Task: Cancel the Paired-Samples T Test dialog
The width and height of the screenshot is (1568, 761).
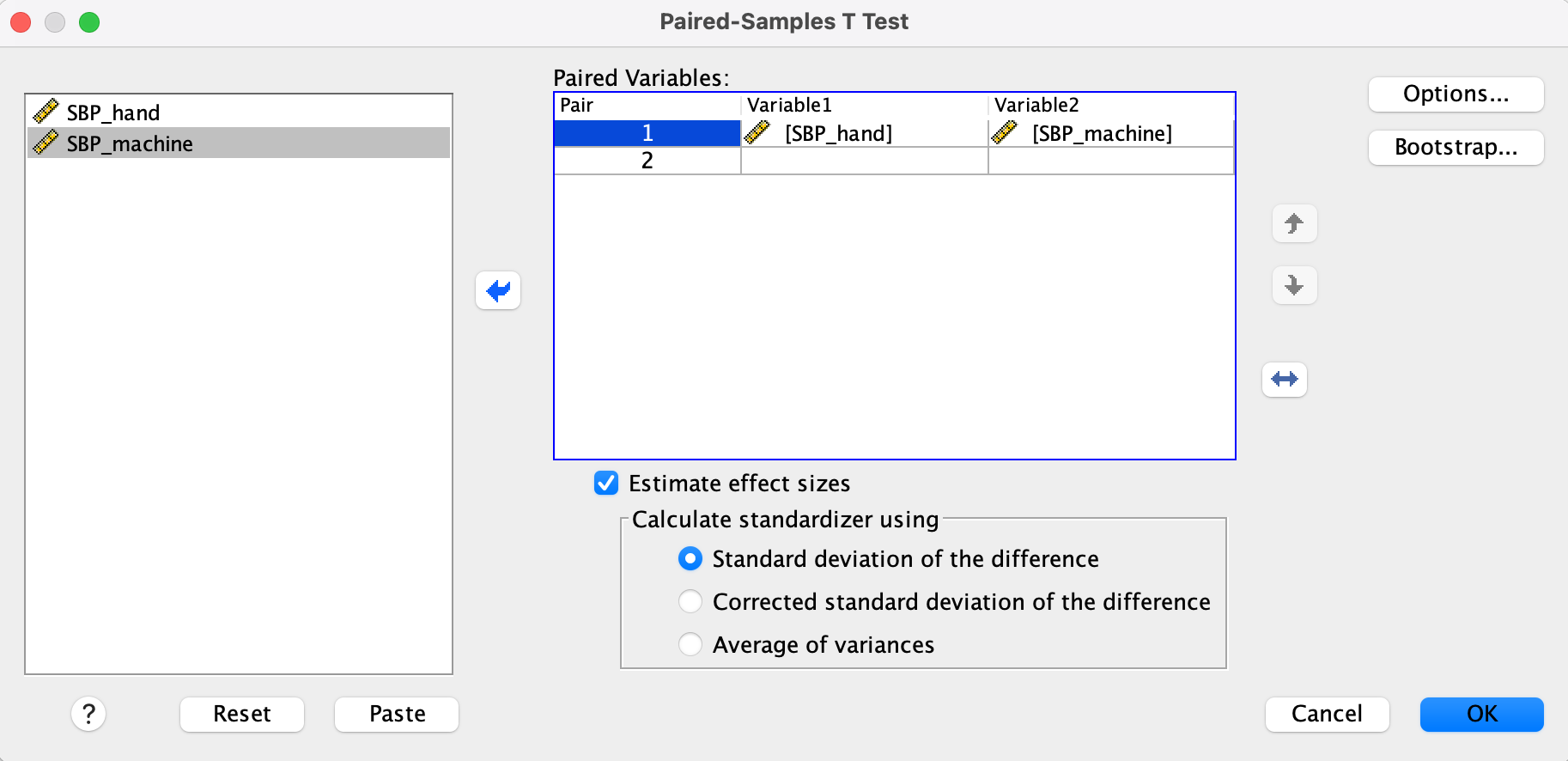Action: [x=1327, y=715]
